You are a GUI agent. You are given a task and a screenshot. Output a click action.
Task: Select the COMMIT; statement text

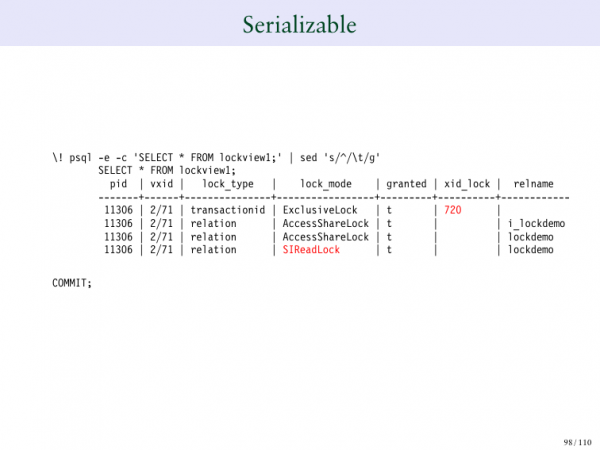point(72,283)
